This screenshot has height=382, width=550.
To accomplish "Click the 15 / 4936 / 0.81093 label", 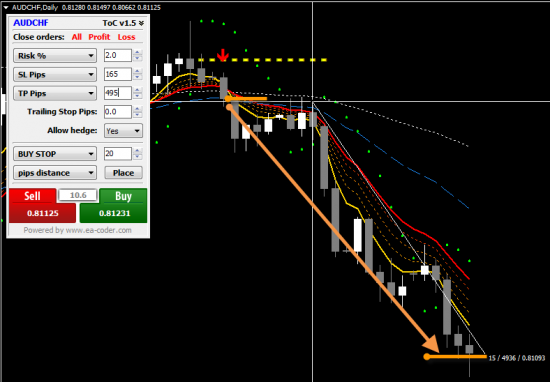I will pyautogui.click(x=517, y=358).
